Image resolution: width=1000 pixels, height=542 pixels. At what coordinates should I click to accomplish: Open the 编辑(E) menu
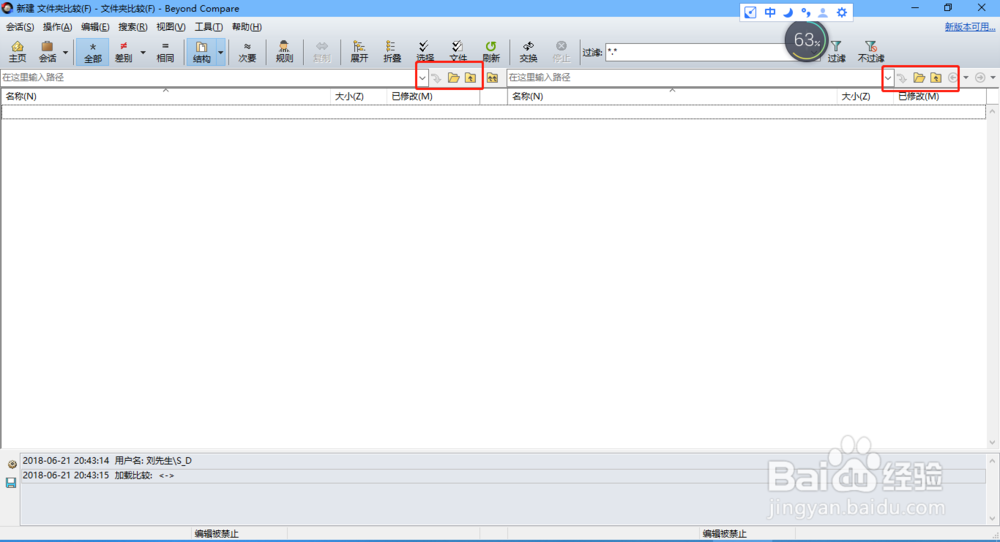[95, 27]
